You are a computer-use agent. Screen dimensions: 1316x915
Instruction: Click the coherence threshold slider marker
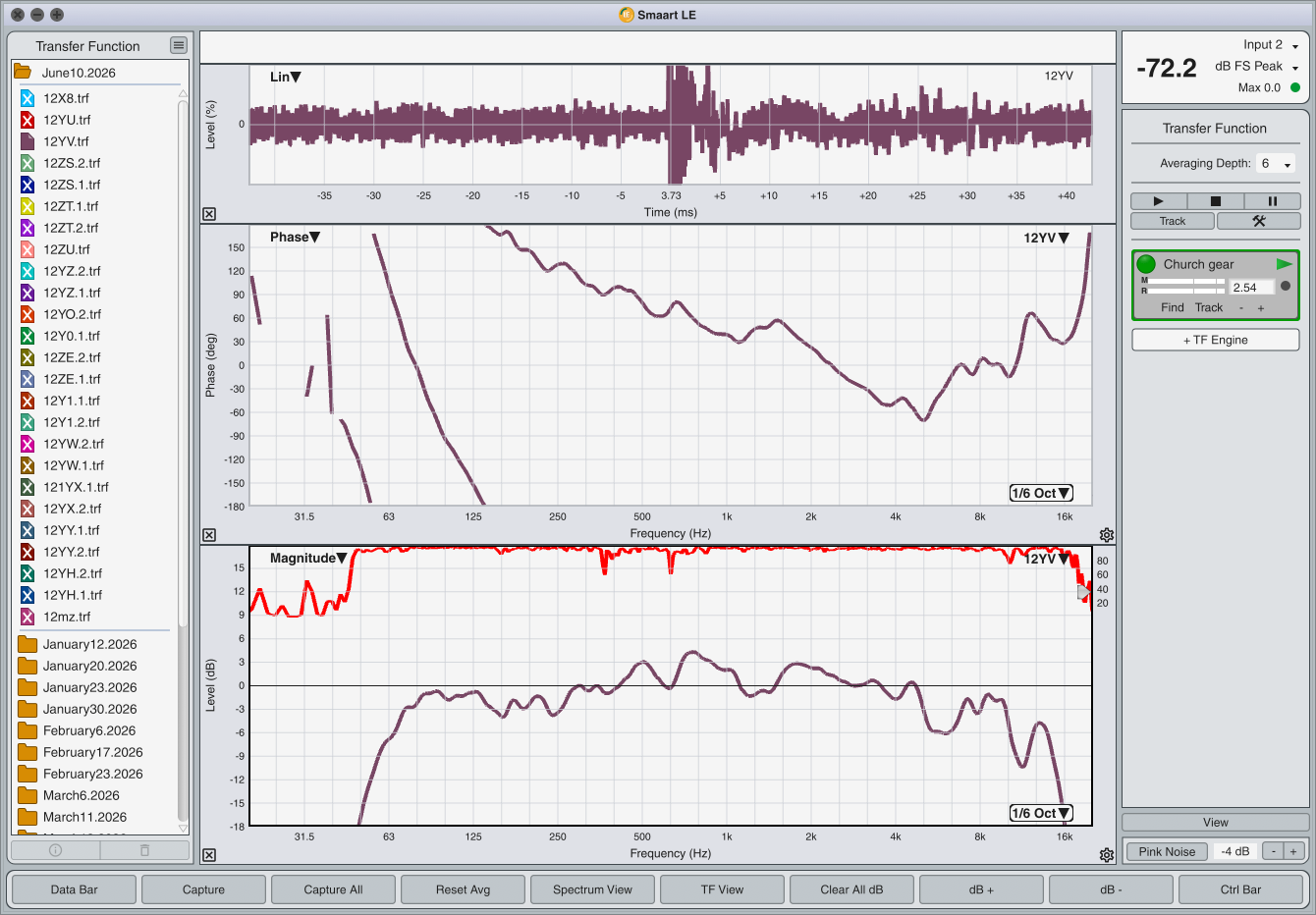click(x=1083, y=592)
